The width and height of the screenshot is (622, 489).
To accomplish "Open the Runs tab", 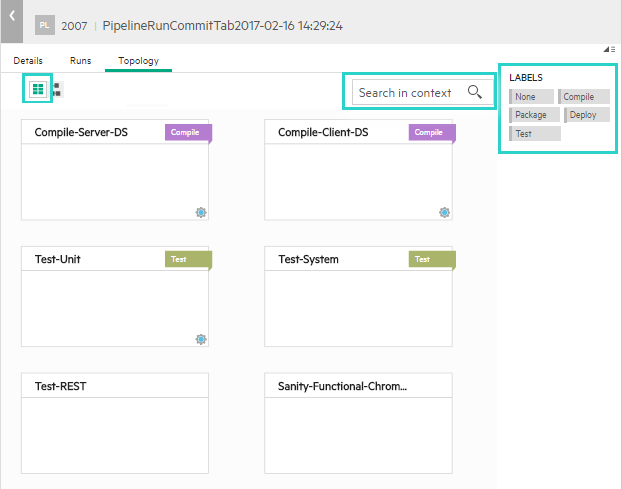I will (x=81, y=61).
